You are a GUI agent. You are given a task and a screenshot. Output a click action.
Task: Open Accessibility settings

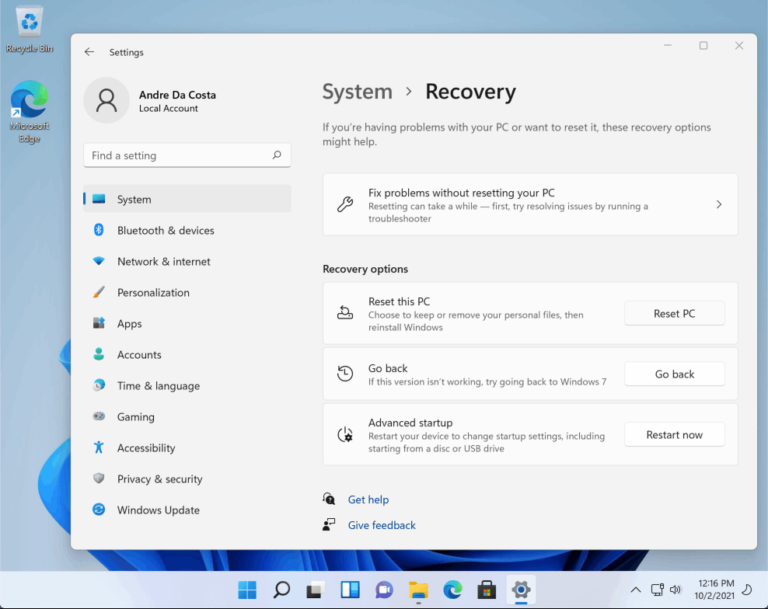[188, 448]
